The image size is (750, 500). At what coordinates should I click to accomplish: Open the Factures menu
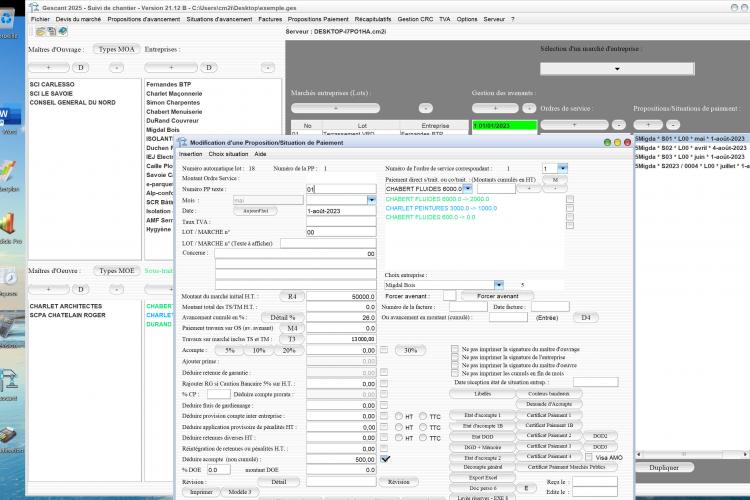point(270,19)
